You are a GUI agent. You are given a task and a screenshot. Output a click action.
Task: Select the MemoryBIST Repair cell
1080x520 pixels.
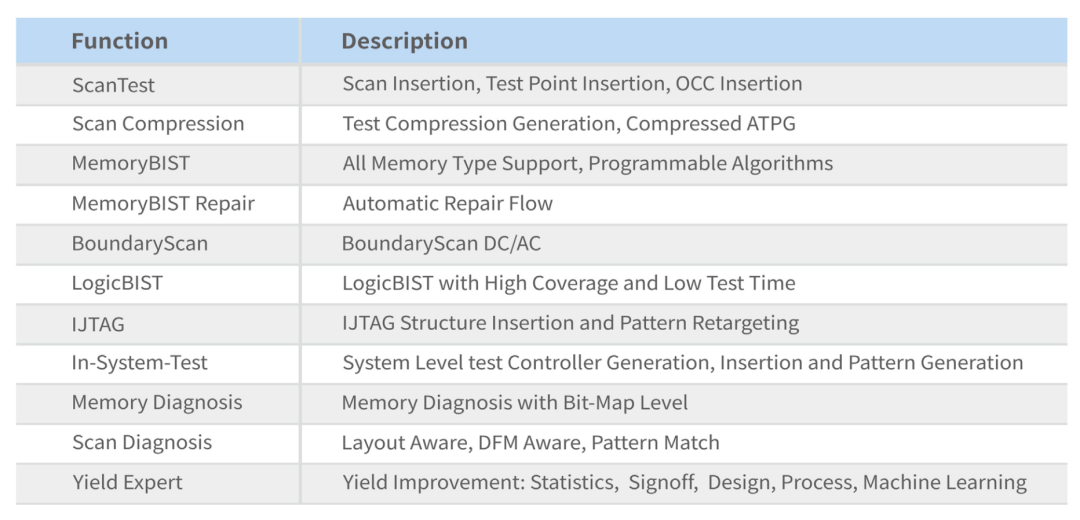pyautogui.click(x=163, y=204)
